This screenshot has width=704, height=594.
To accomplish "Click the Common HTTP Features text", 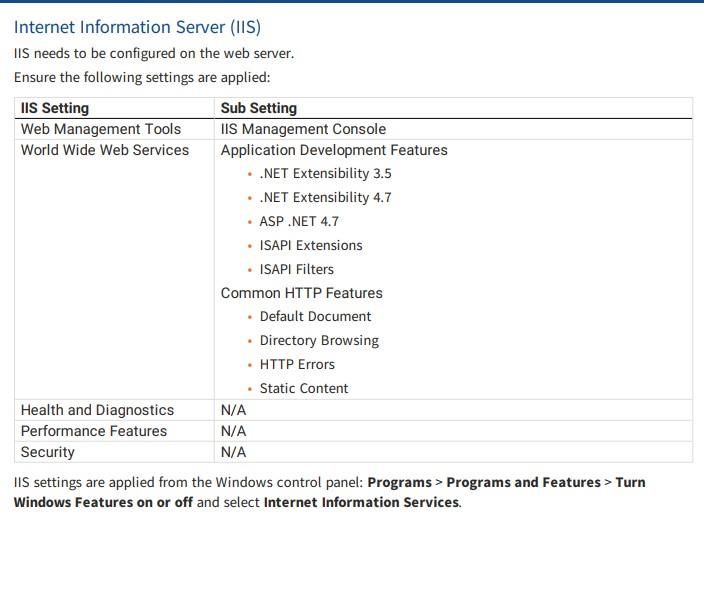I will (x=301, y=293).
